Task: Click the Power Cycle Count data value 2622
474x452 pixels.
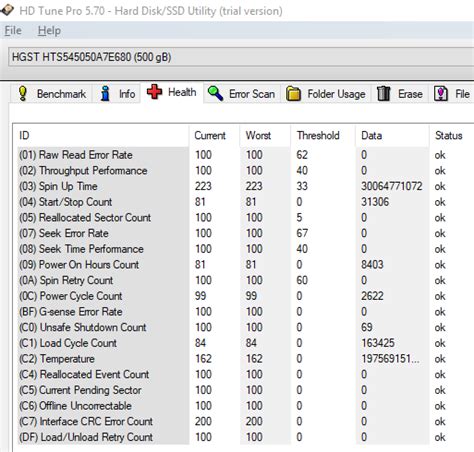Action: pos(372,296)
